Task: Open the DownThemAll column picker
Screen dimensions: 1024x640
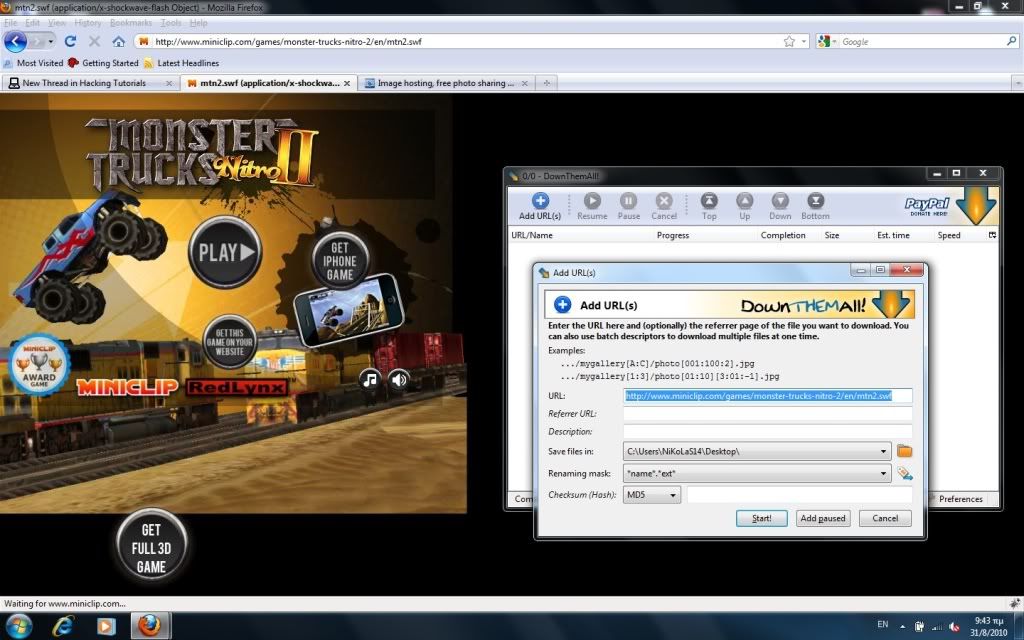Action: click(x=993, y=235)
